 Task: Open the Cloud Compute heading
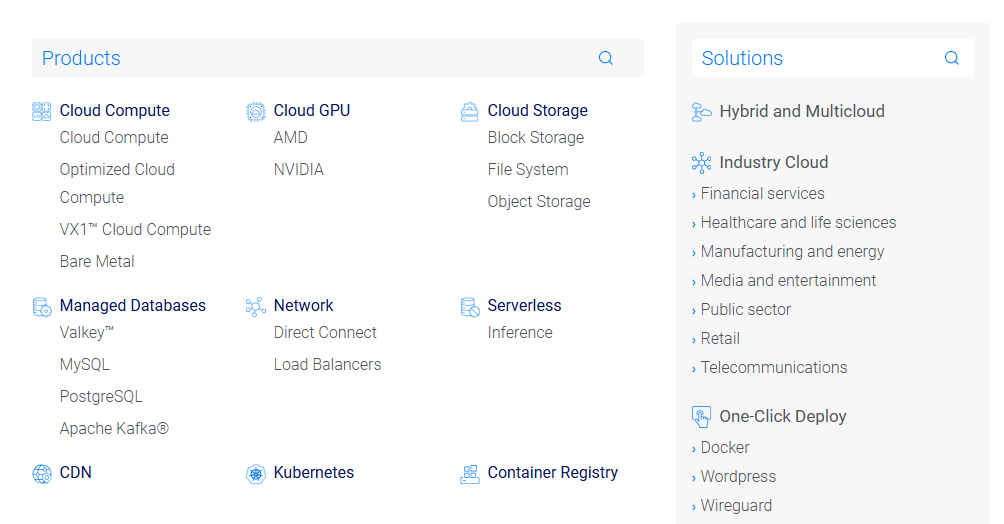coord(115,110)
